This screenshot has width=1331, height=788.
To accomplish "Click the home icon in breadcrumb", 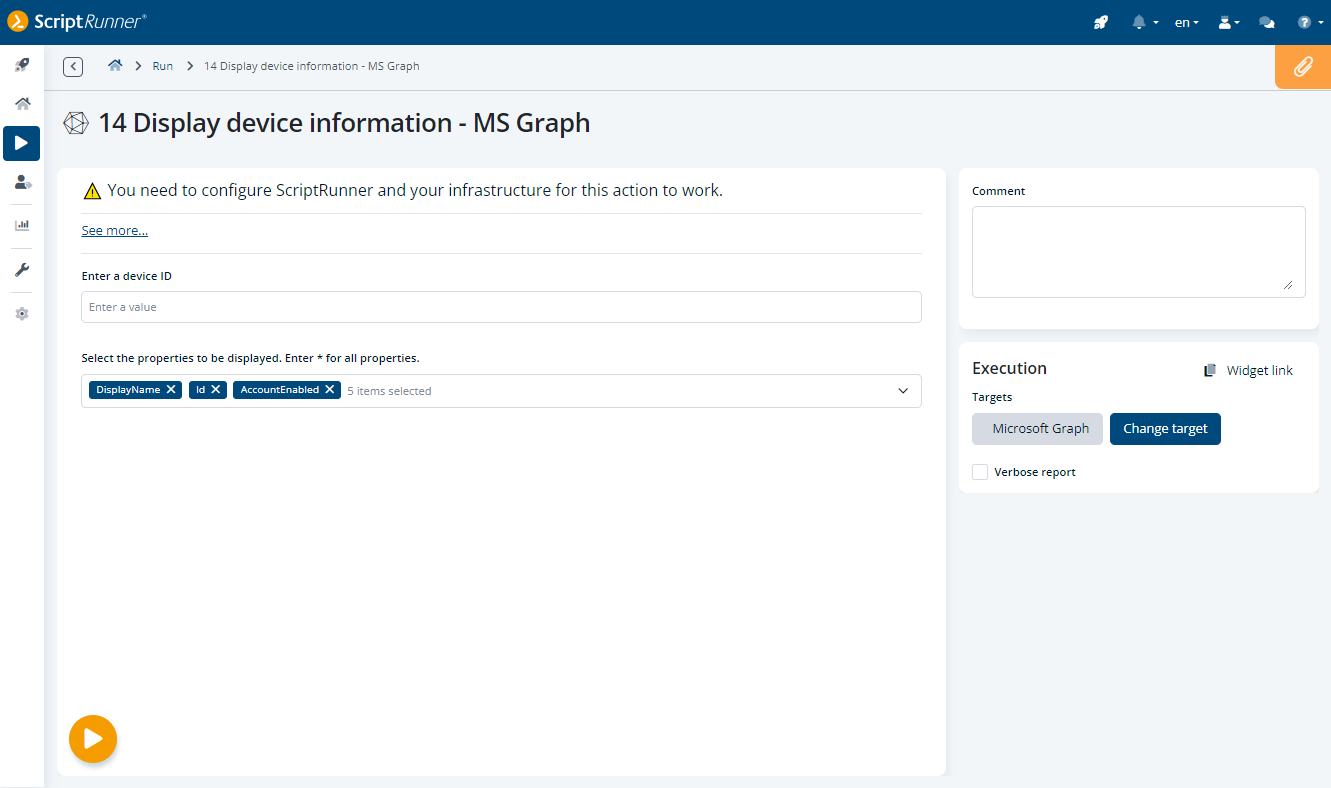I will tap(115, 66).
